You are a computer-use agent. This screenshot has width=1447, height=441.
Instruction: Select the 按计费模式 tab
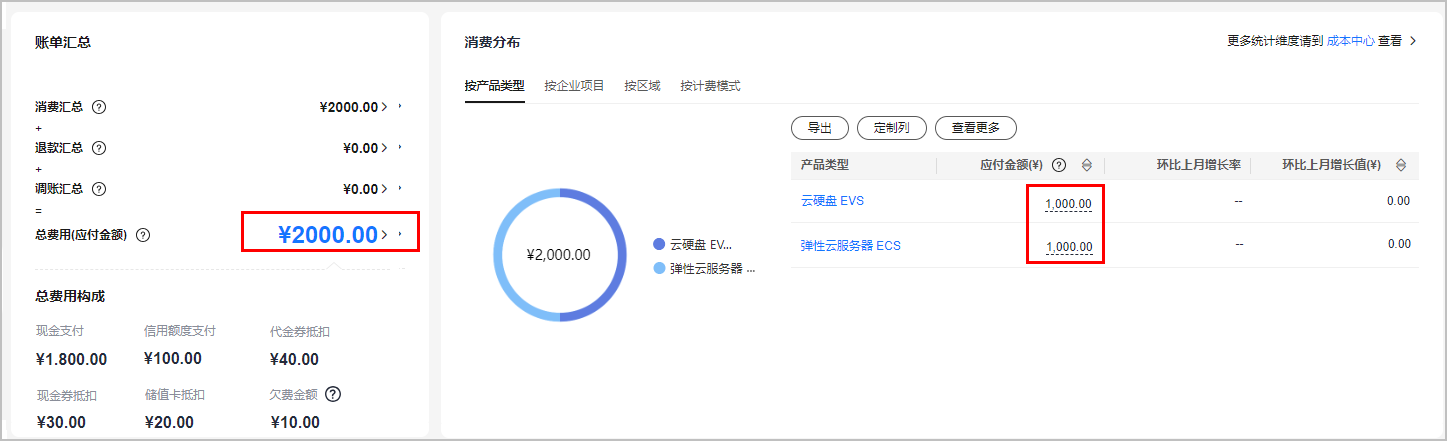click(x=710, y=86)
